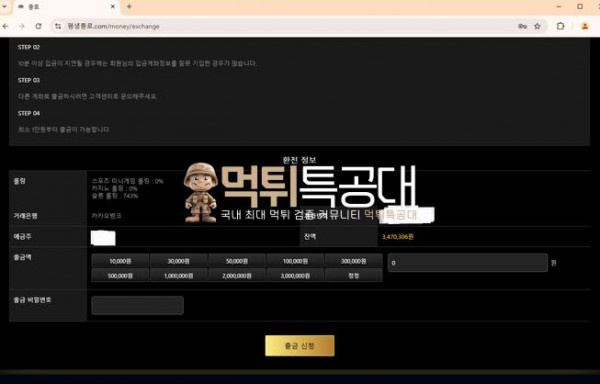The image size is (600, 384).
Task: Click the STEP 02 heading
Action: pos(29,47)
